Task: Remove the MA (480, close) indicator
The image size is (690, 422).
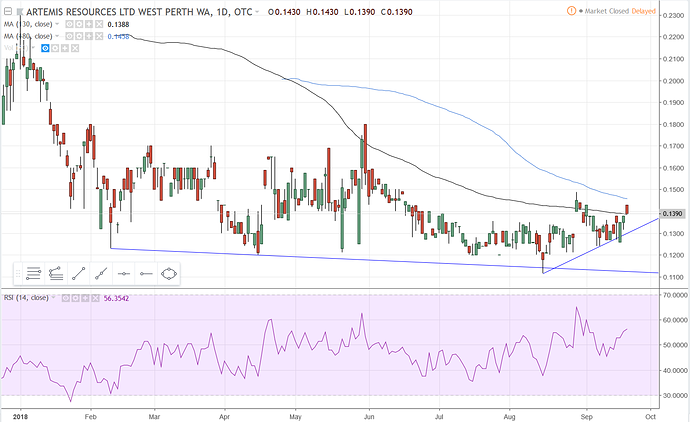Action: (99, 36)
